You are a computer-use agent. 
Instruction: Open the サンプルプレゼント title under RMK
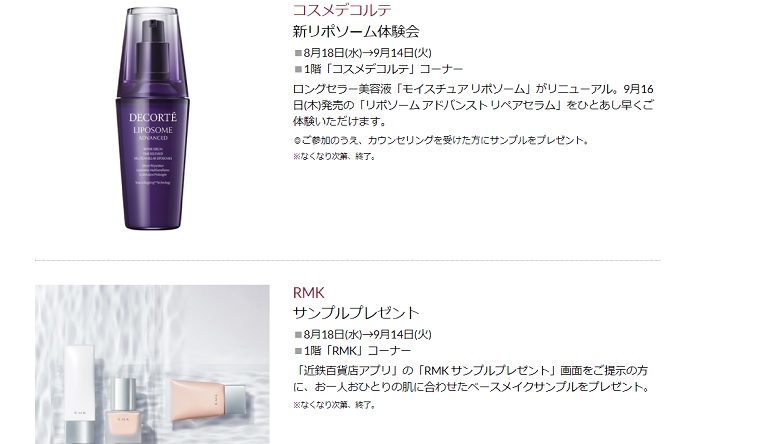tap(356, 313)
